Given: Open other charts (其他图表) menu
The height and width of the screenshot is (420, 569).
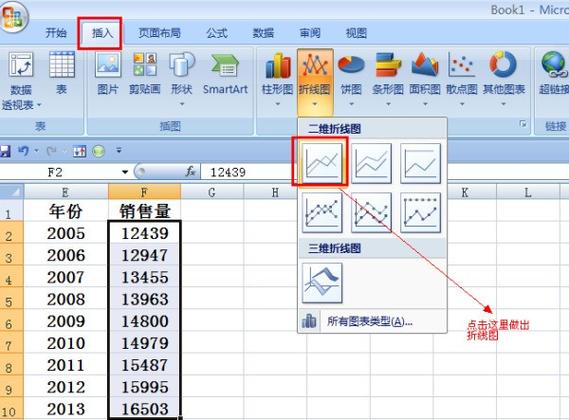Looking at the screenshot, I should 504,80.
